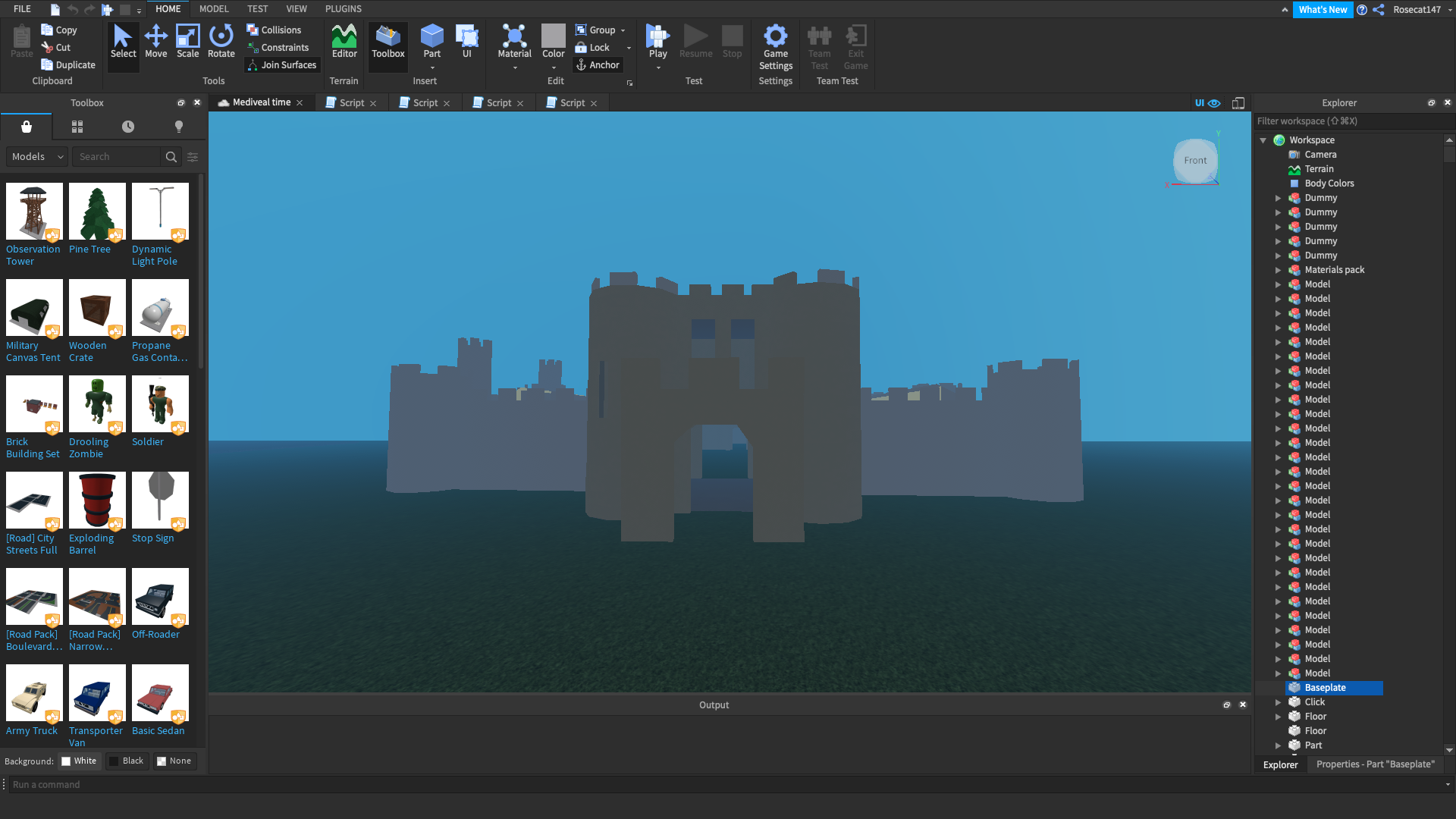Set toolbox background to Black
Image resolution: width=1456 pixels, height=819 pixels.
pos(127,761)
